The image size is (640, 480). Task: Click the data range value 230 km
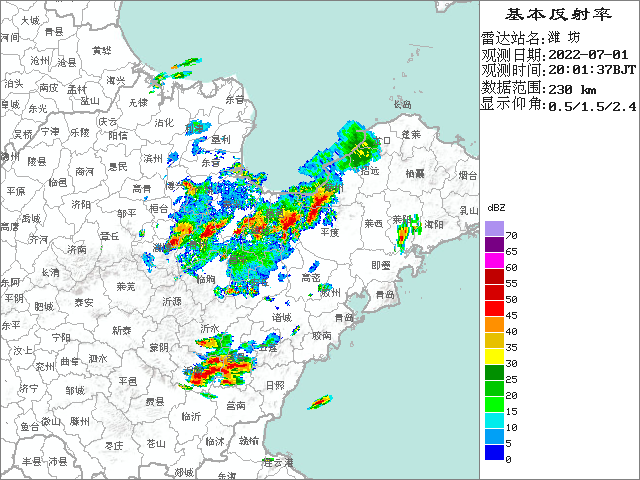pyautogui.click(x=573, y=87)
